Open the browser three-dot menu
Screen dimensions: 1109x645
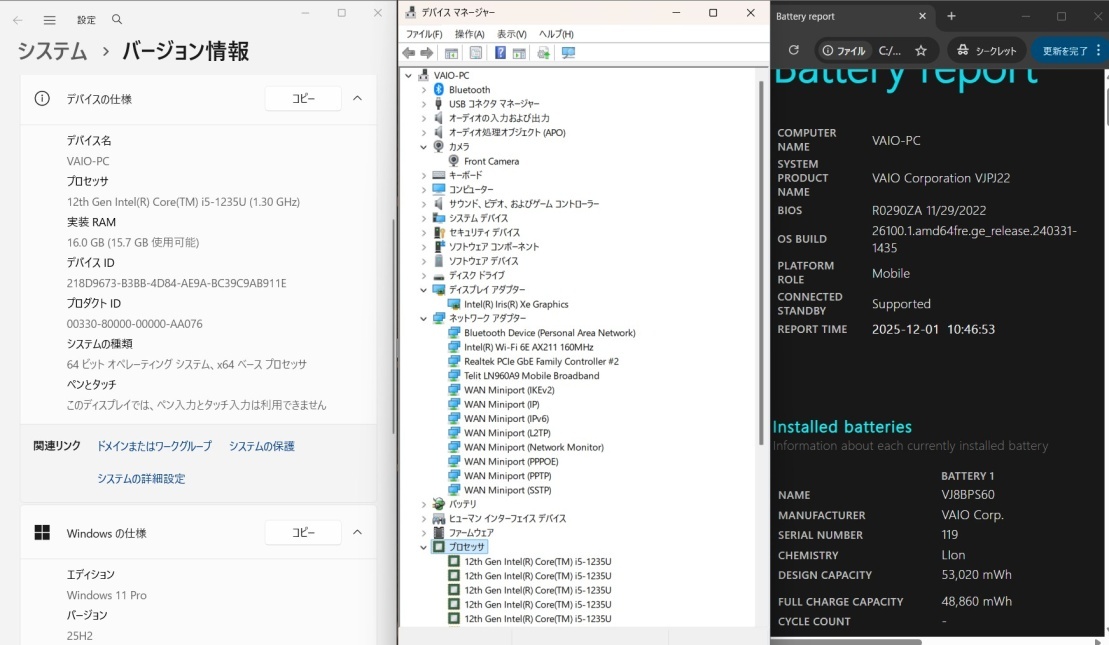click(1098, 50)
